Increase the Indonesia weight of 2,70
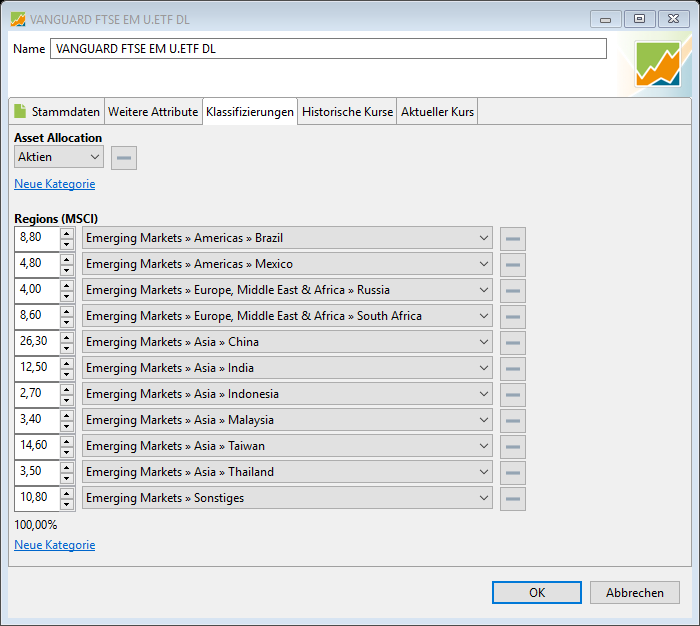The image size is (700, 626). (x=67, y=388)
